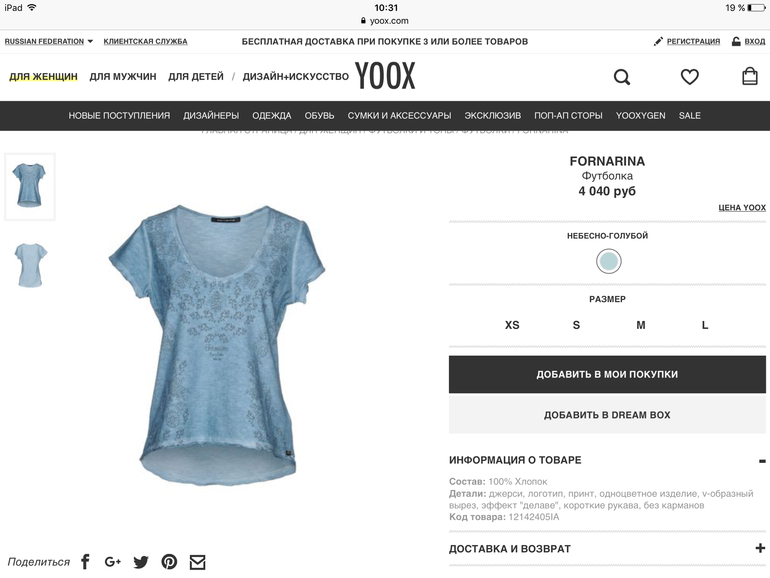The width and height of the screenshot is (770, 578).
Task: Click Добавить в Dream Box button
Action: pos(607,415)
